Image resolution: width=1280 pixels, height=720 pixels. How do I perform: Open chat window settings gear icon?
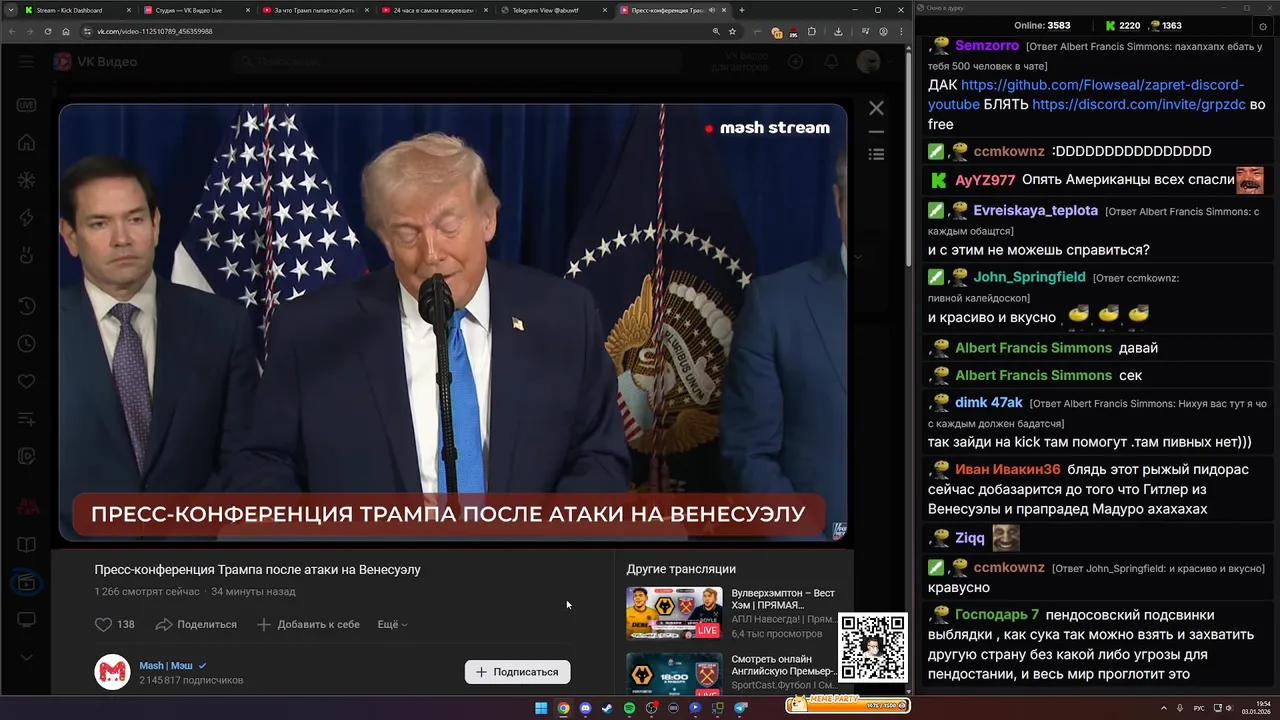pos(1263,26)
